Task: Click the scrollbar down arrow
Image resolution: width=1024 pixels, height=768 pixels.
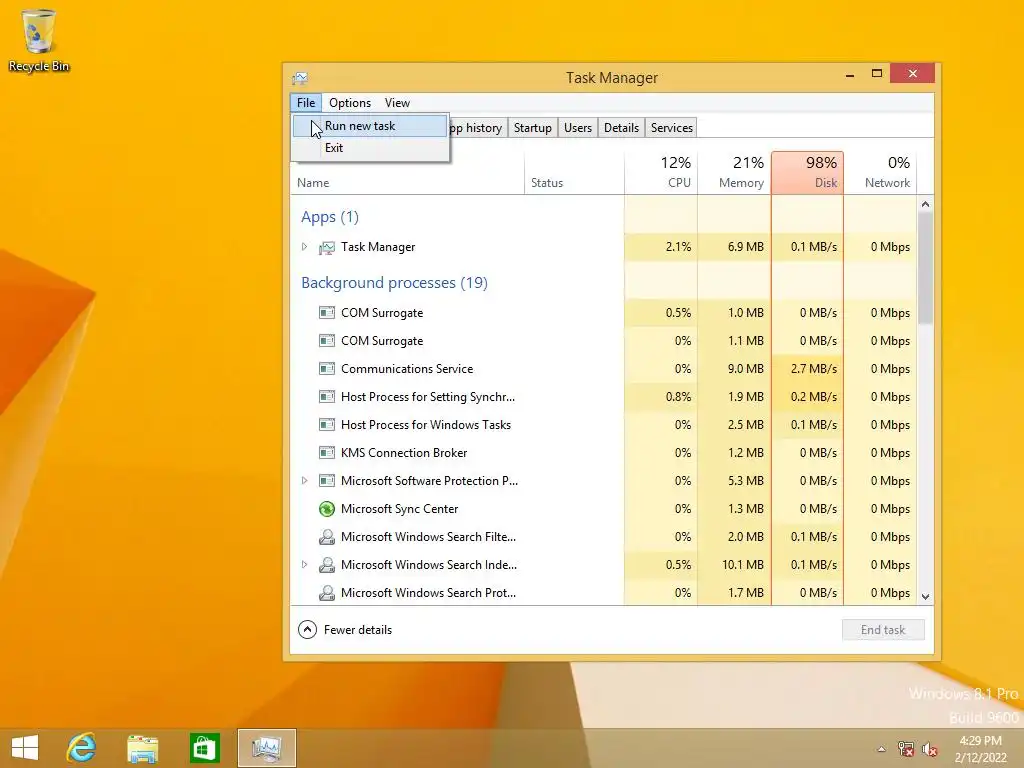Action: tap(925, 596)
